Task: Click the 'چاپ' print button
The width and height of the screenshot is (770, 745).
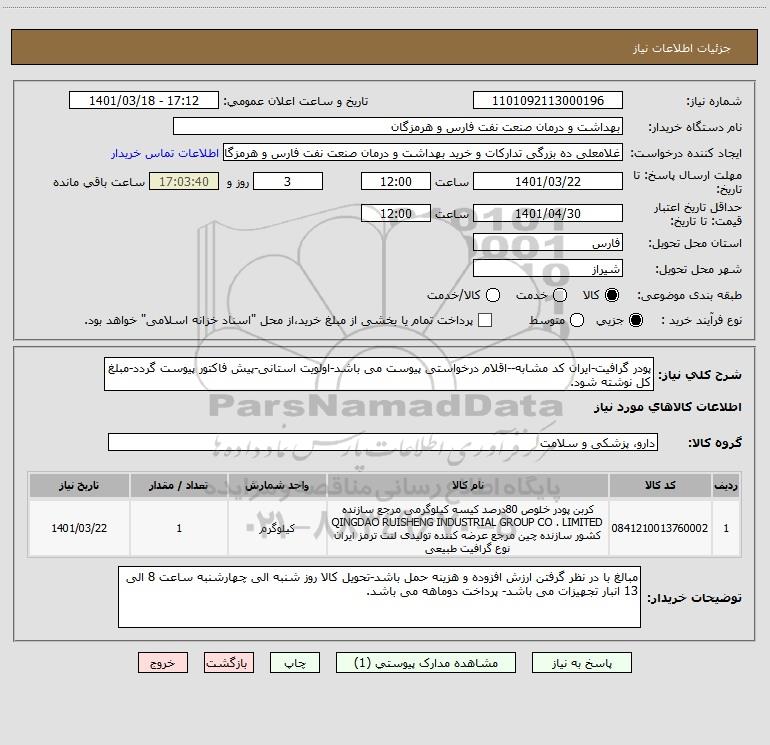Action: click(x=295, y=663)
